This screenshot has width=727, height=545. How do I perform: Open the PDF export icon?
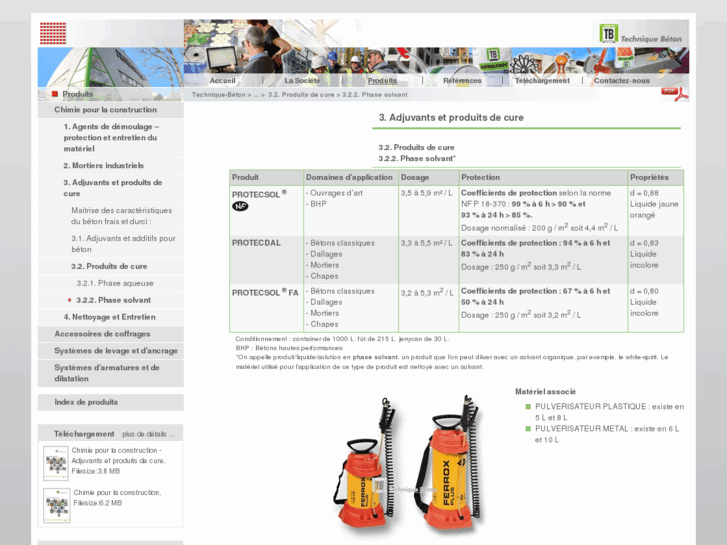click(675, 94)
